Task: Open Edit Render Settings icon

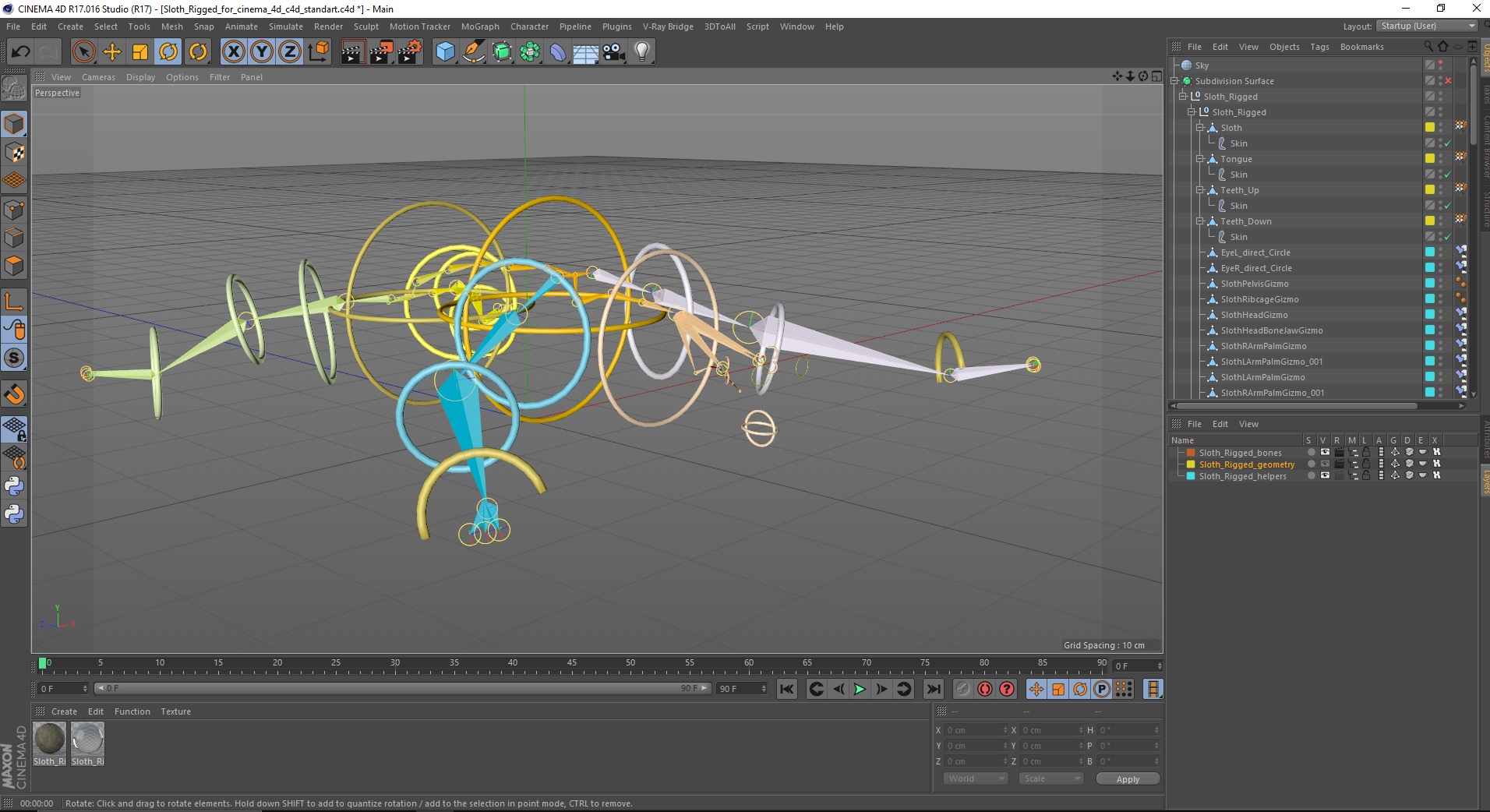Action: click(x=410, y=52)
